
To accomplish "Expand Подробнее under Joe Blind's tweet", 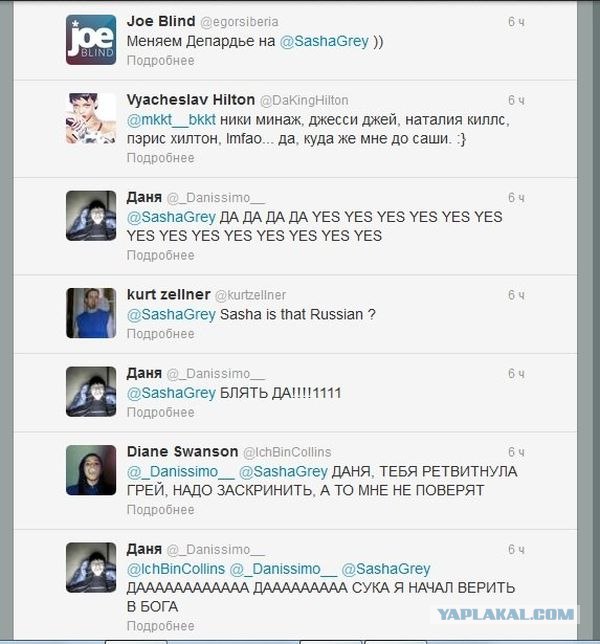I will point(161,60).
